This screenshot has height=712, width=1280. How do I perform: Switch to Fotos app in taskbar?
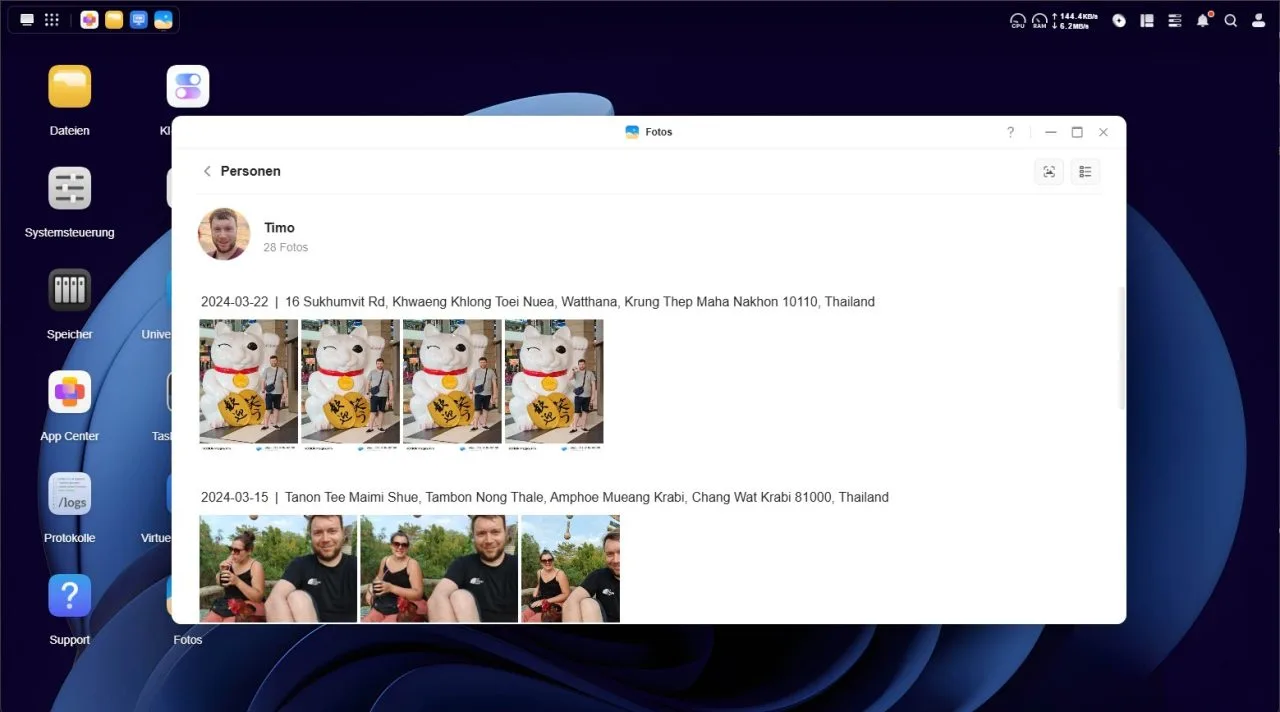click(163, 20)
